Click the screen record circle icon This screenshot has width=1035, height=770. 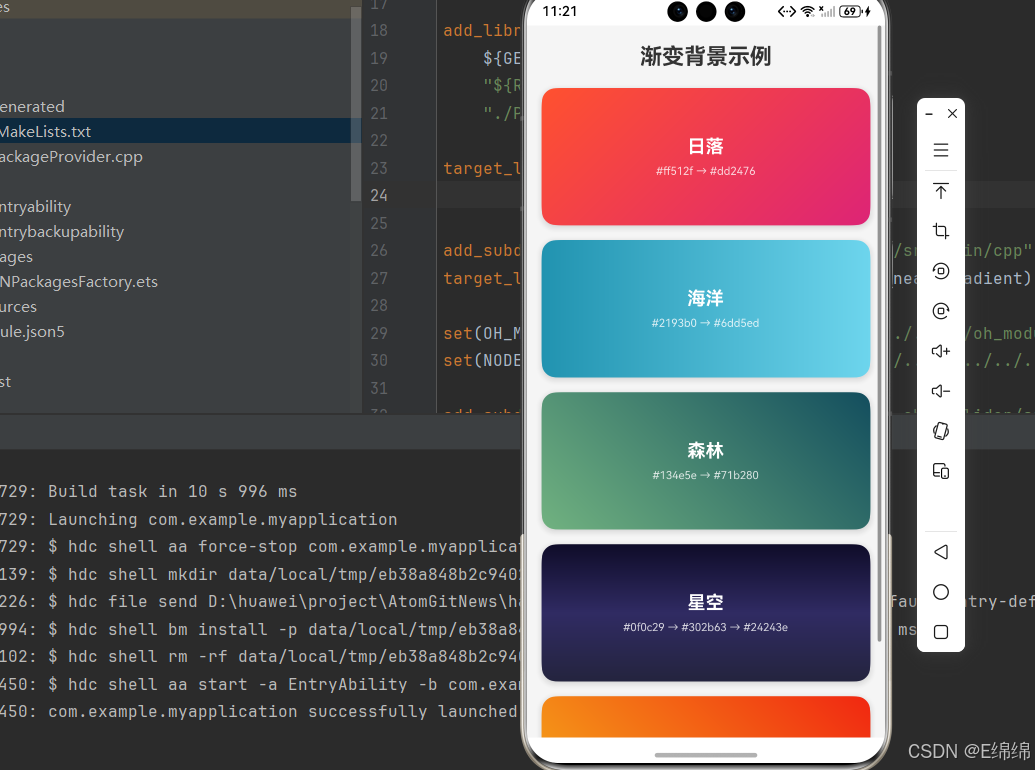pyautogui.click(x=941, y=271)
